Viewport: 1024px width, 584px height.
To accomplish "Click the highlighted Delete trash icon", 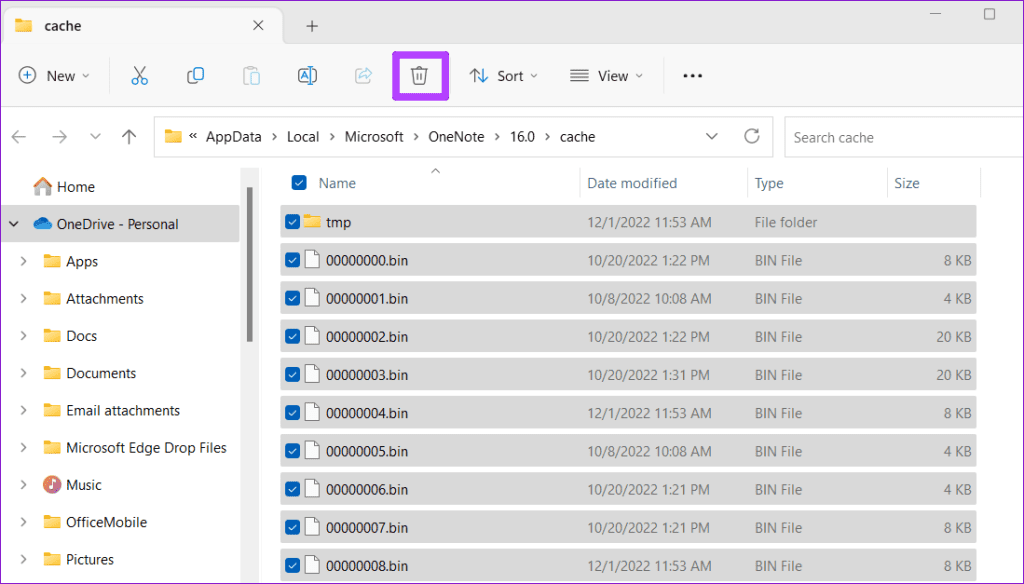I will point(419,75).
